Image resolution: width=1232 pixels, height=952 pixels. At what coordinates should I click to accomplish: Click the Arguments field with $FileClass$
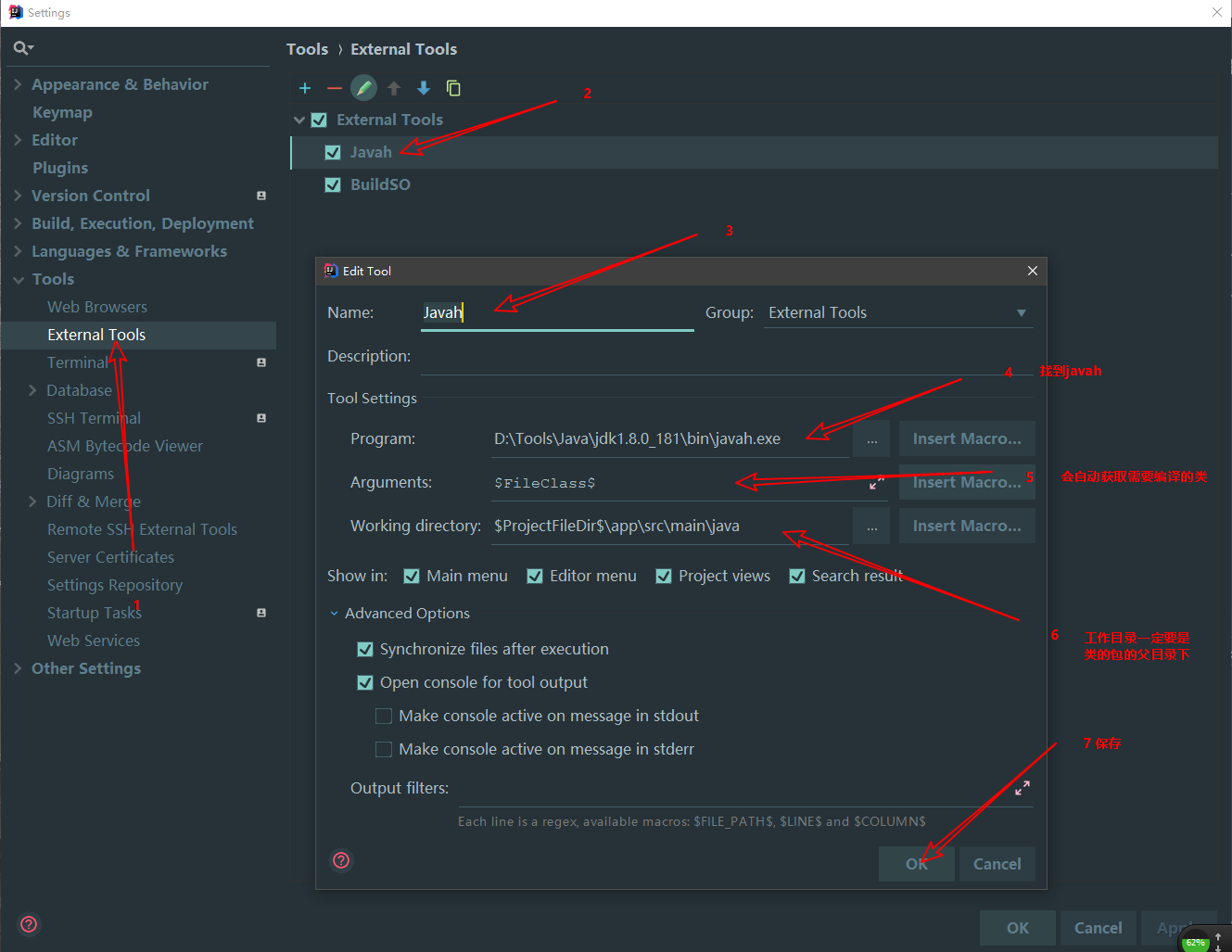688,483
